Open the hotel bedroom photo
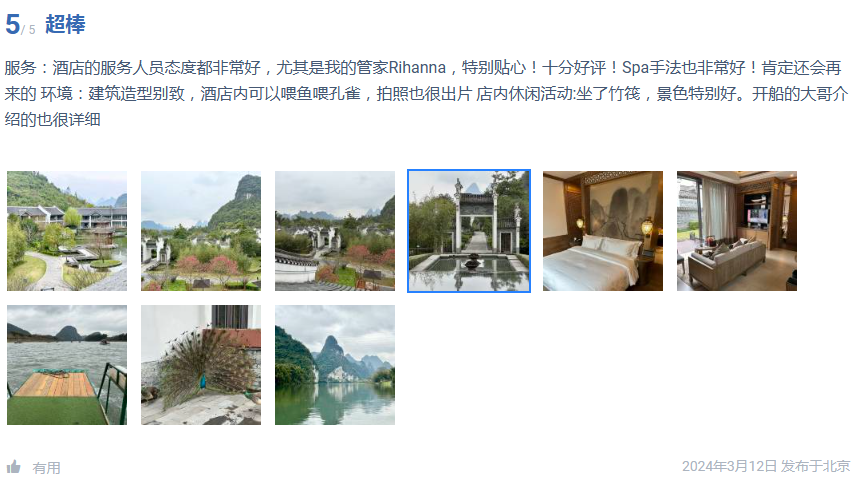 point(603,231)
